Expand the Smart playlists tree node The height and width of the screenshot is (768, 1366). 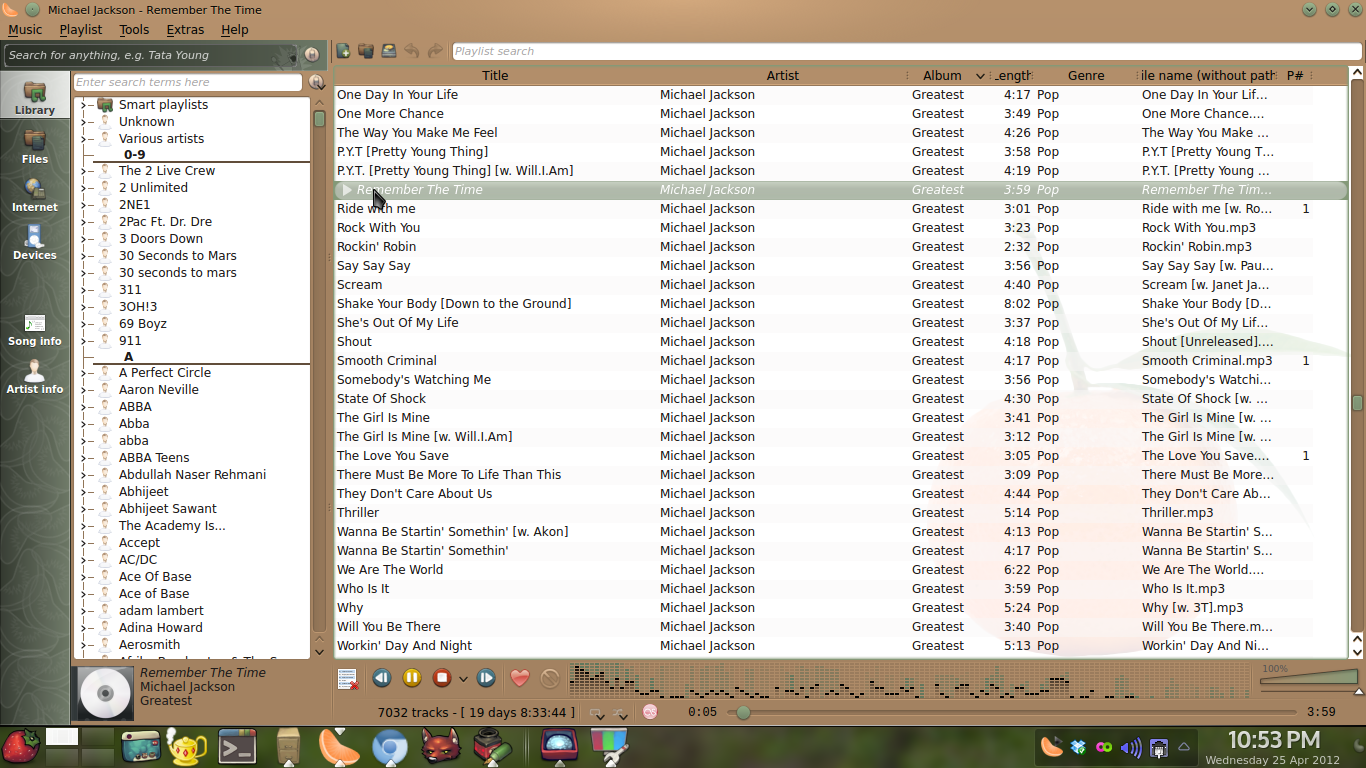[83, 105]
